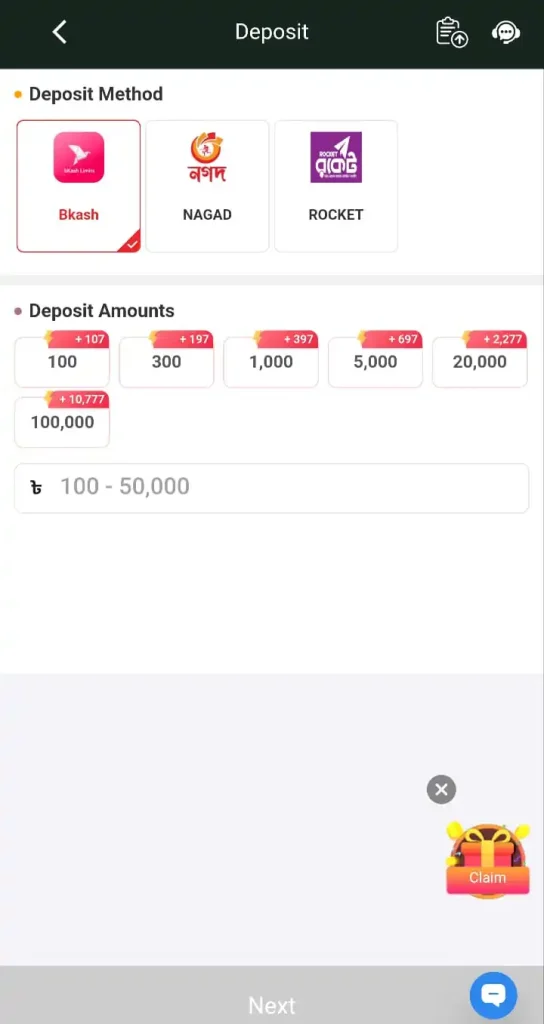Open the Claim gift box

(x=488, y=861)
